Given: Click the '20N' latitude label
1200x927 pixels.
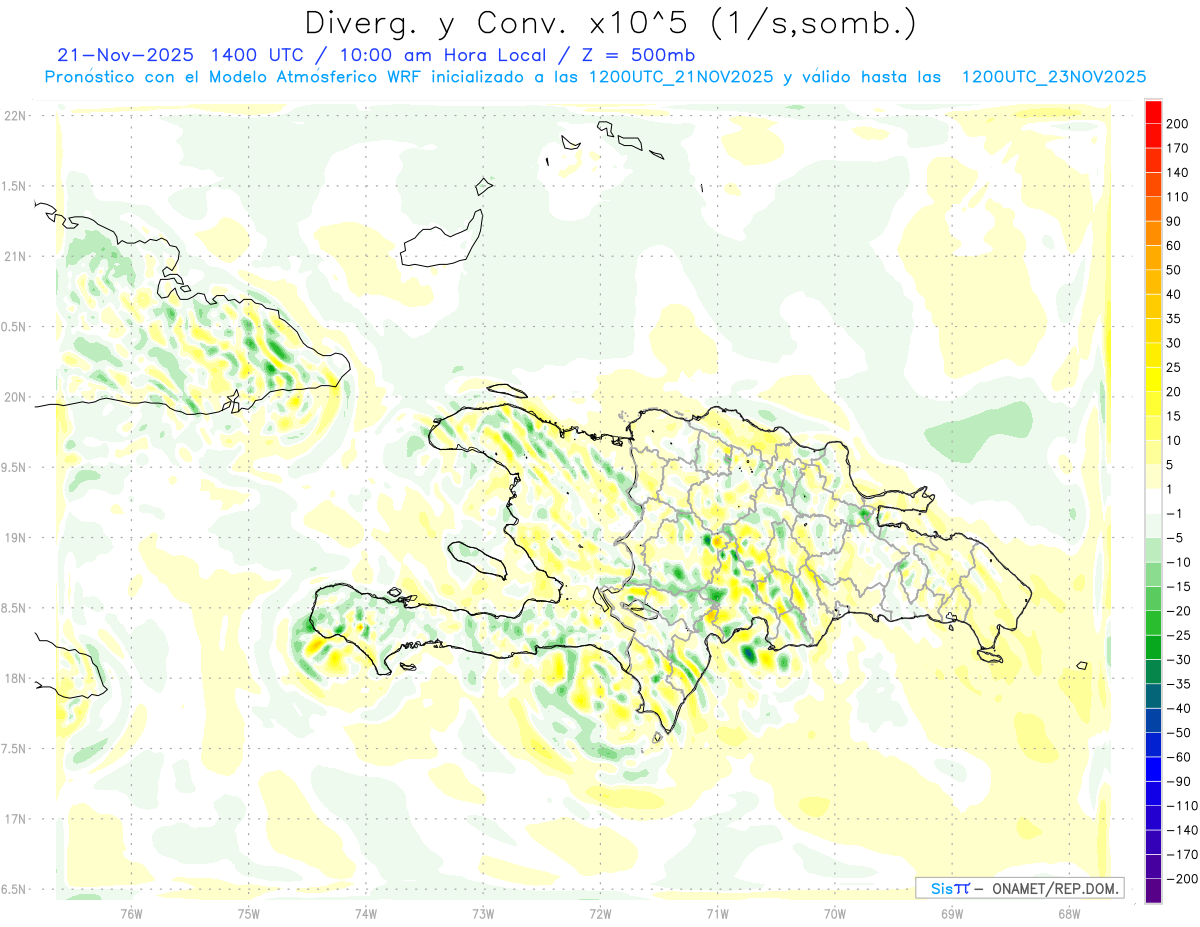Looking at the screenshot, I should 15,397.
